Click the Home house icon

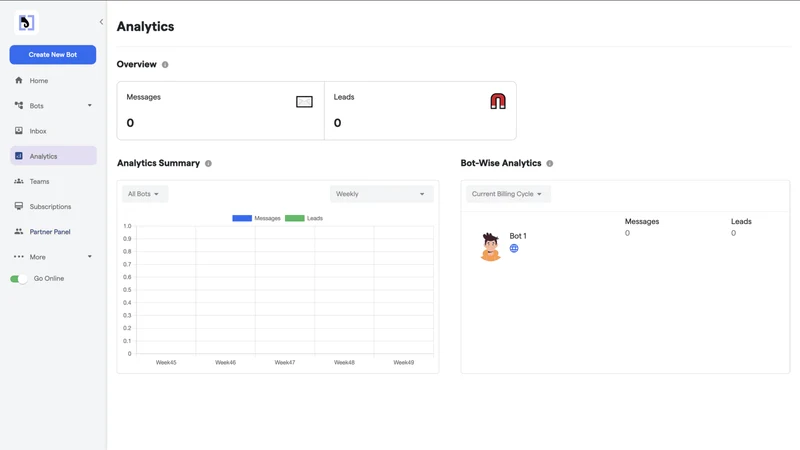pos(19,80)
